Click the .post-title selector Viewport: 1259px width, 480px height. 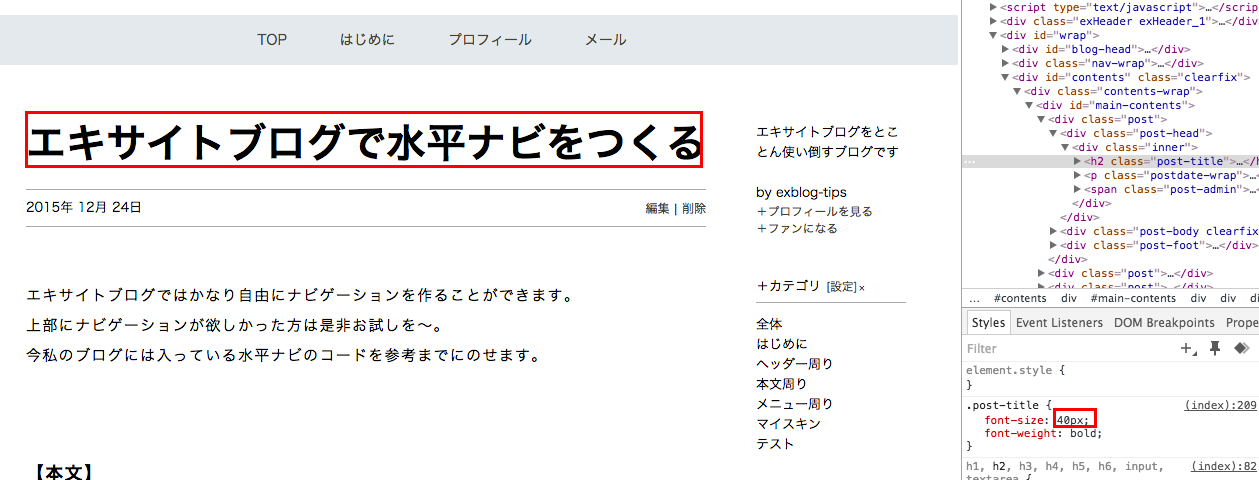click(1003, 406)
